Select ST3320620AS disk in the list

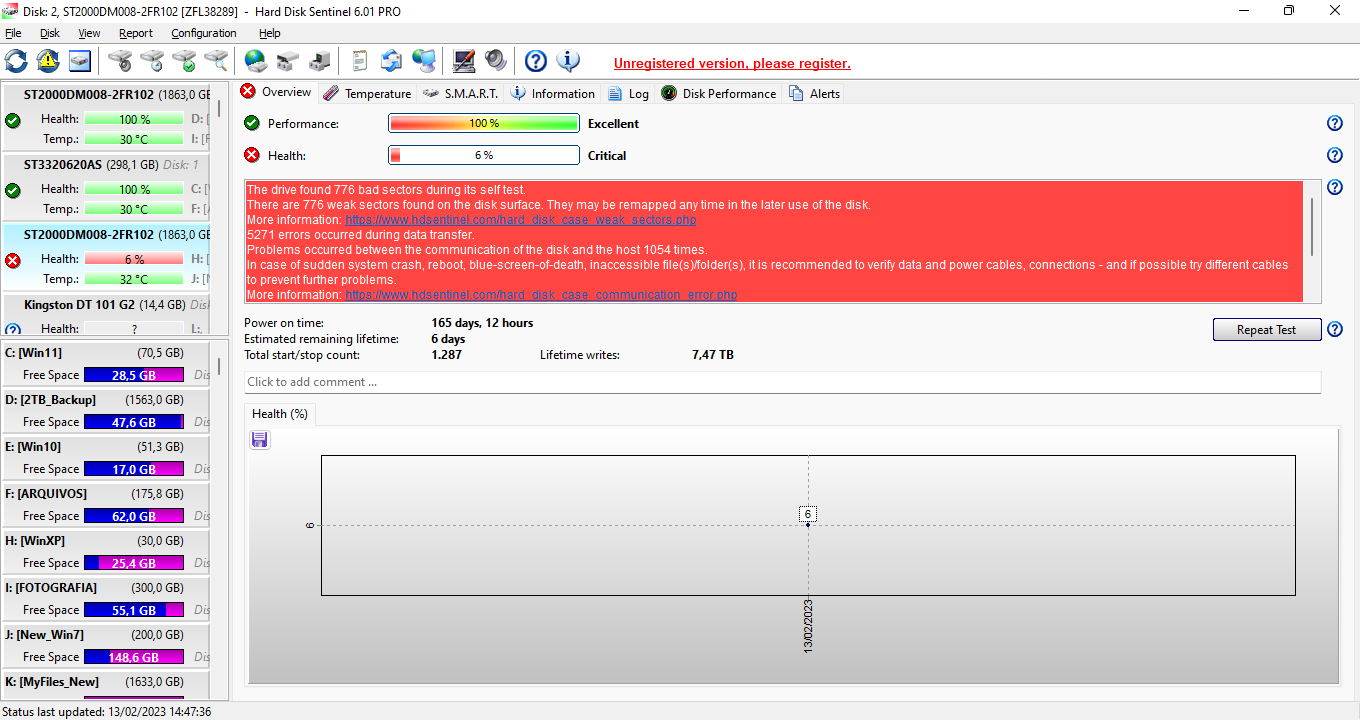point(105,187)
